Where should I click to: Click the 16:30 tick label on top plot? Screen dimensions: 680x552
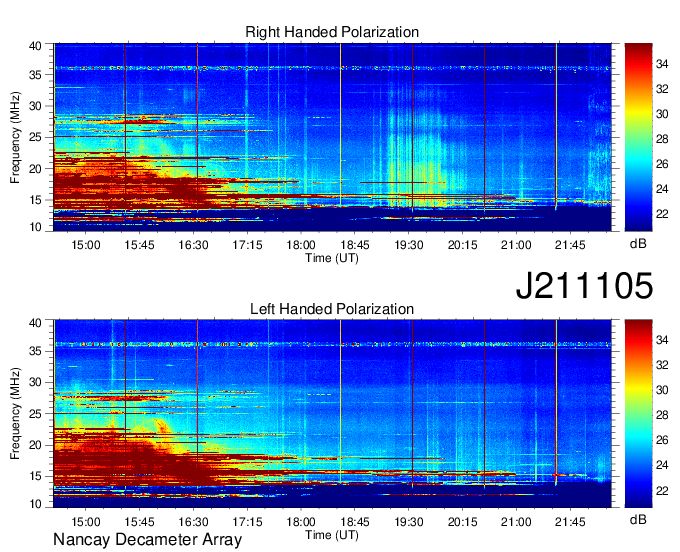[x=193, y=245]
